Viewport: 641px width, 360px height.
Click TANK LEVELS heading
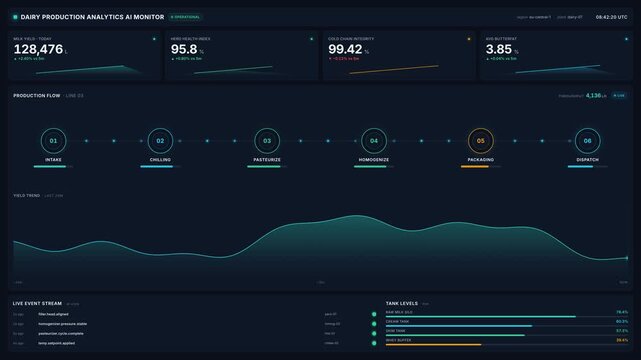[x=401, y=304]
